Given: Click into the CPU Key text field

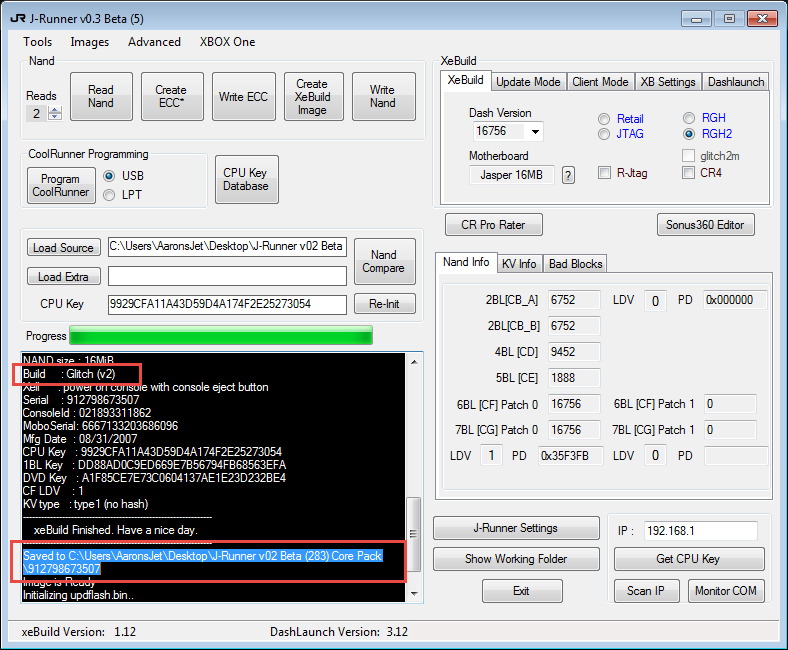Looking at the screenshot, I should (226, 304).
